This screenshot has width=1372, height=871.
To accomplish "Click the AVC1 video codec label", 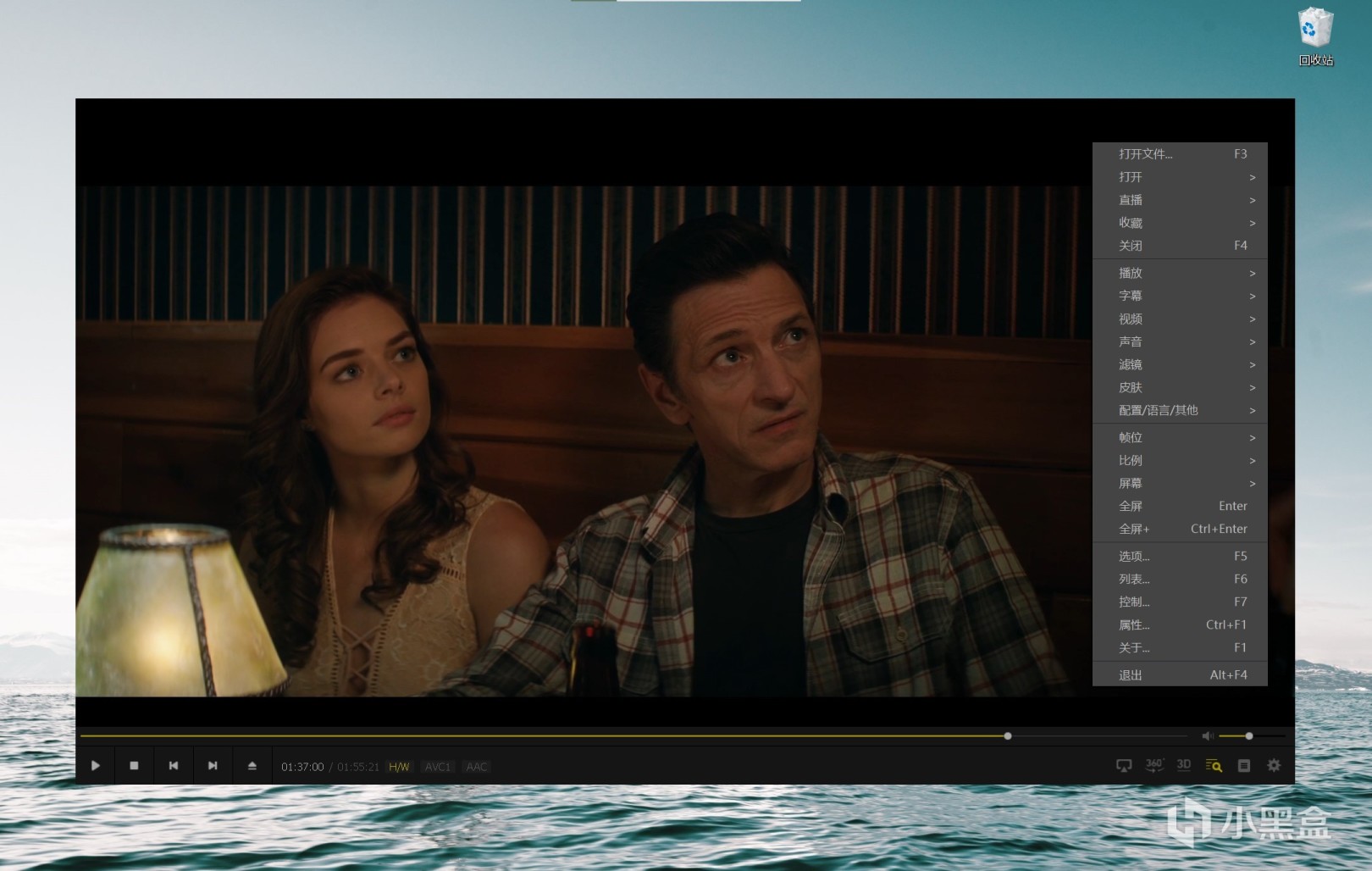I will click(438, 767).
